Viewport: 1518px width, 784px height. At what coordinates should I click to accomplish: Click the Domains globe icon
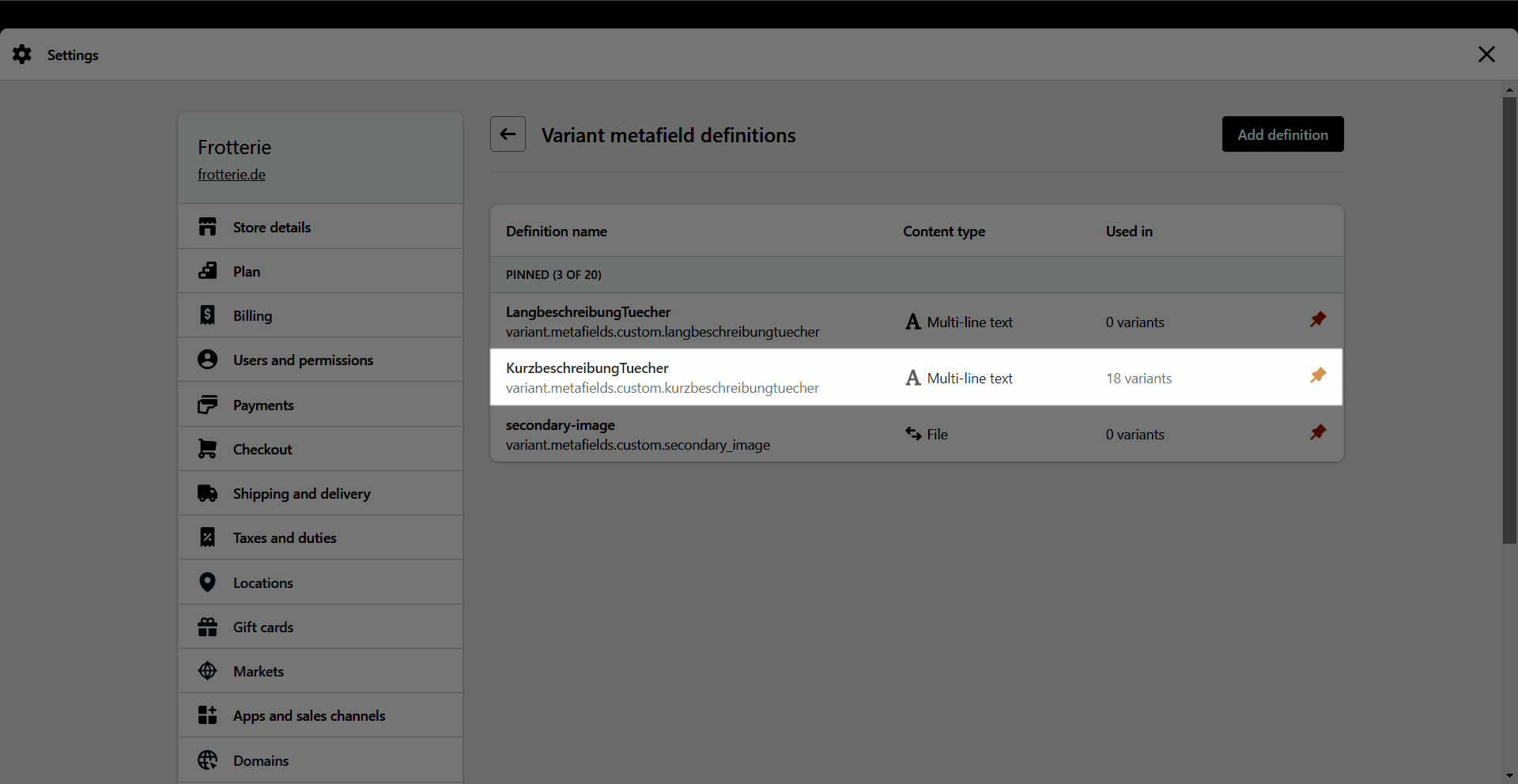coord(207,759)
